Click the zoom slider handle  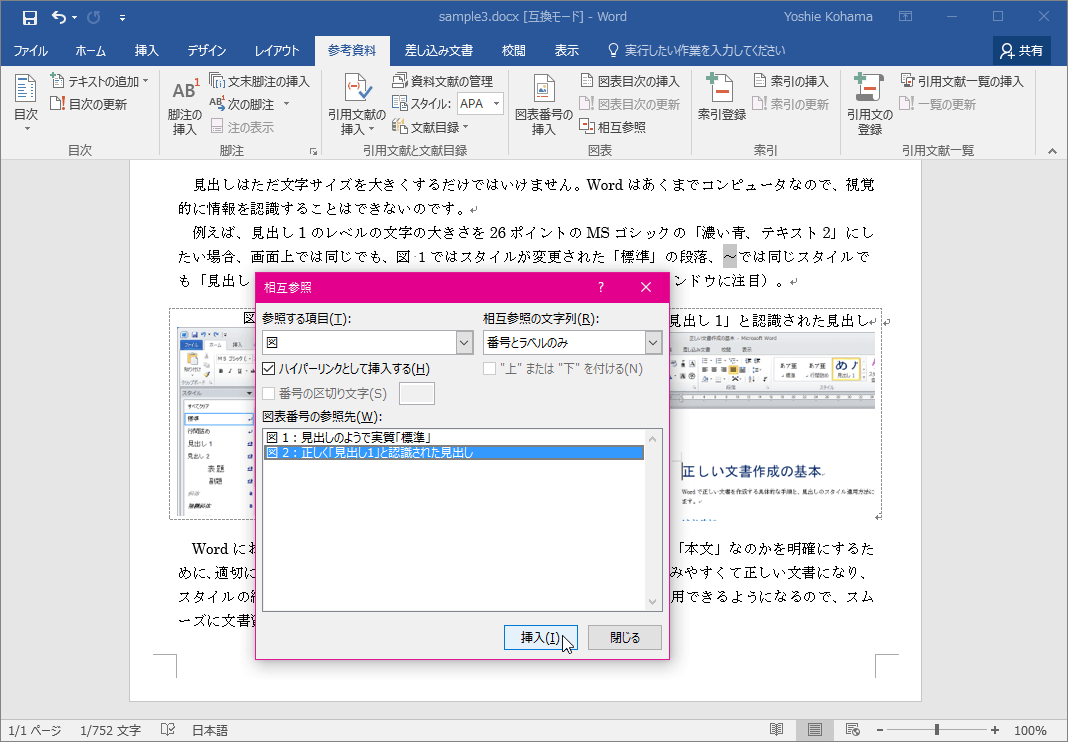point(937,730)
